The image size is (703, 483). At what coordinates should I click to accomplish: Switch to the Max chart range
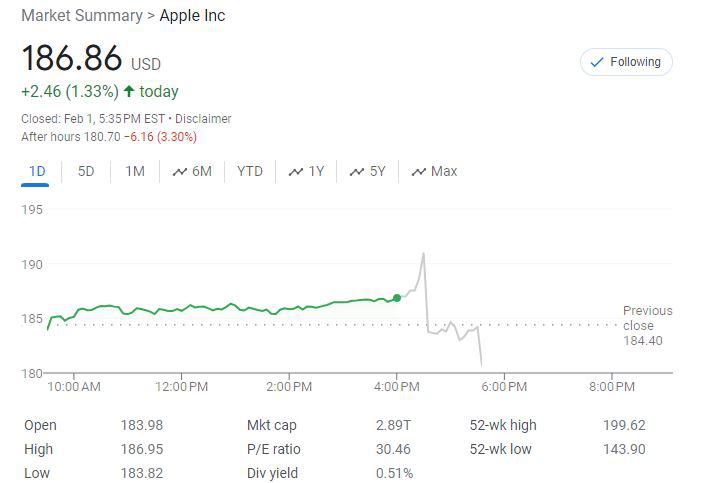click(x=434, y=171)
